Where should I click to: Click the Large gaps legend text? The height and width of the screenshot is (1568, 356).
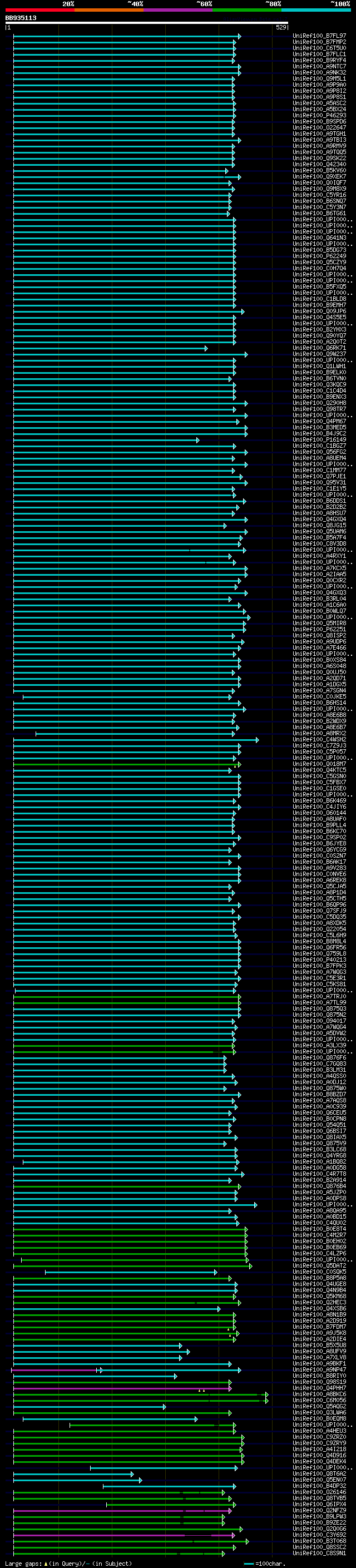pos(68,1564)
